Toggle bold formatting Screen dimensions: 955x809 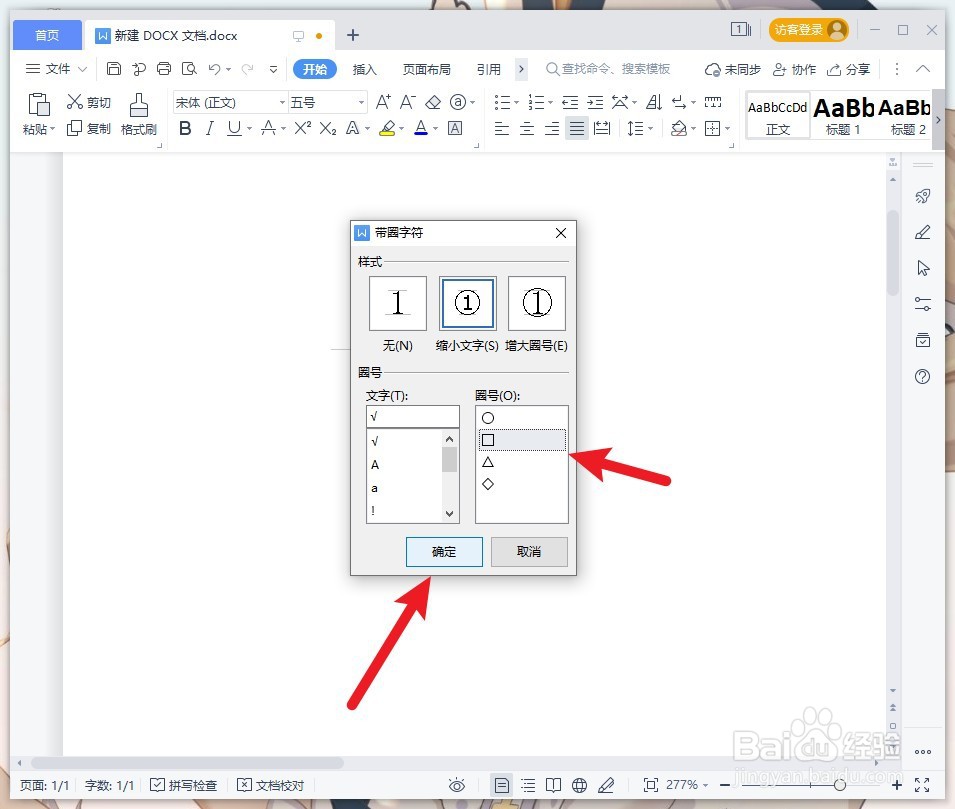(x=185, y=129)
